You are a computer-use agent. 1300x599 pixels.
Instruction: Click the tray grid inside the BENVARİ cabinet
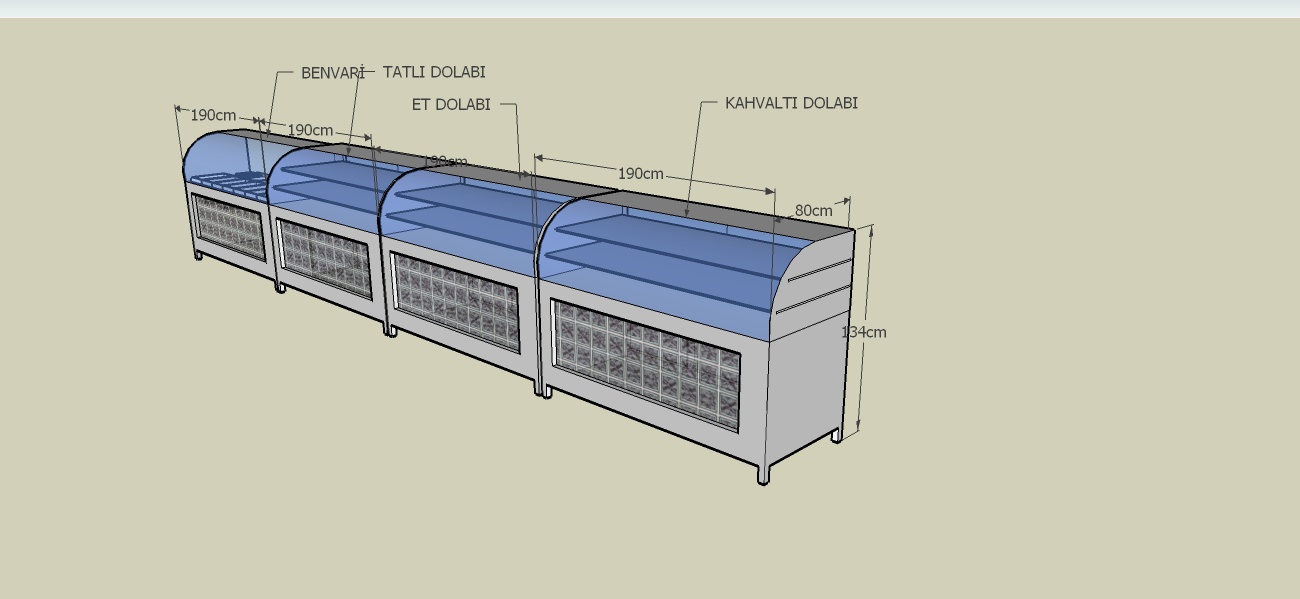(228, 183)
